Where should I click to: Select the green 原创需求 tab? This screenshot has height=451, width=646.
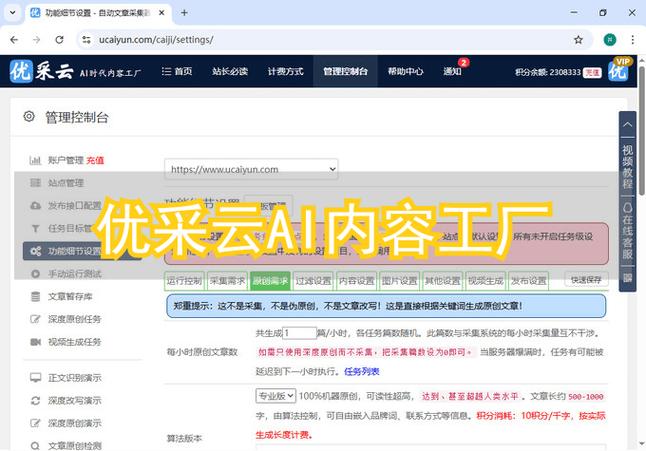pyautogui.click(x=270, y=281)
